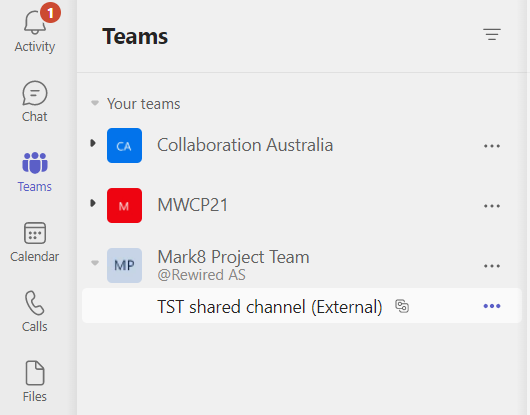
Task: Click the Chat label text
Action: click(x=34, y=117)
